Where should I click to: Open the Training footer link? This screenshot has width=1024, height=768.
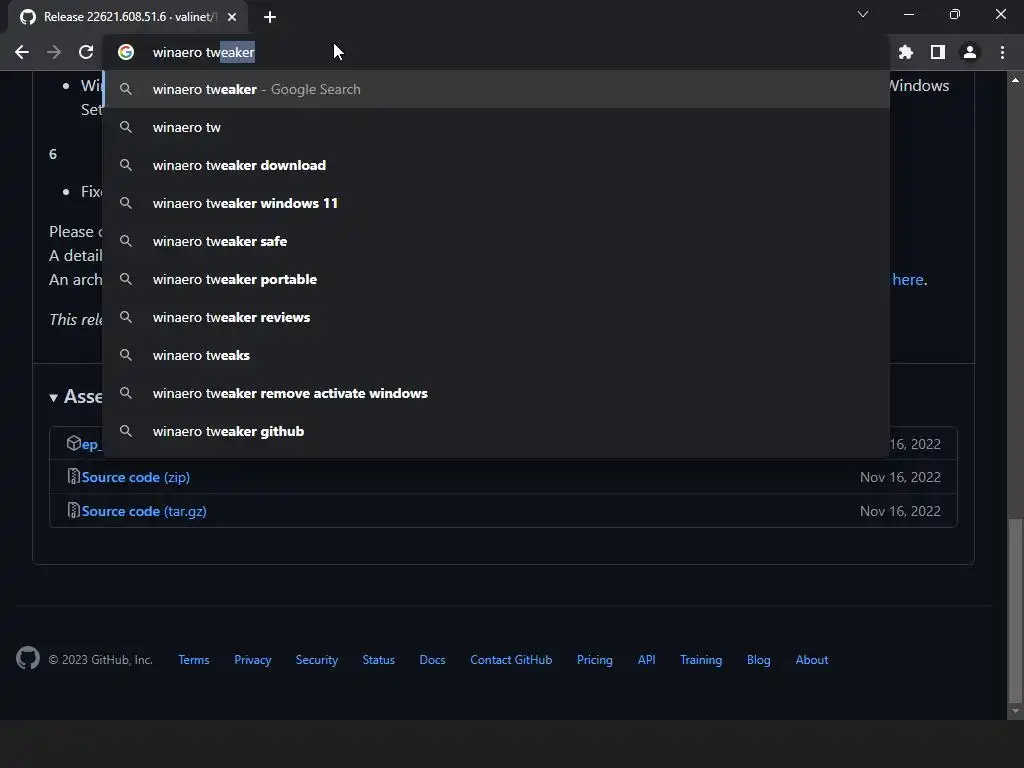pyautogui.click(x=701, y=660)
